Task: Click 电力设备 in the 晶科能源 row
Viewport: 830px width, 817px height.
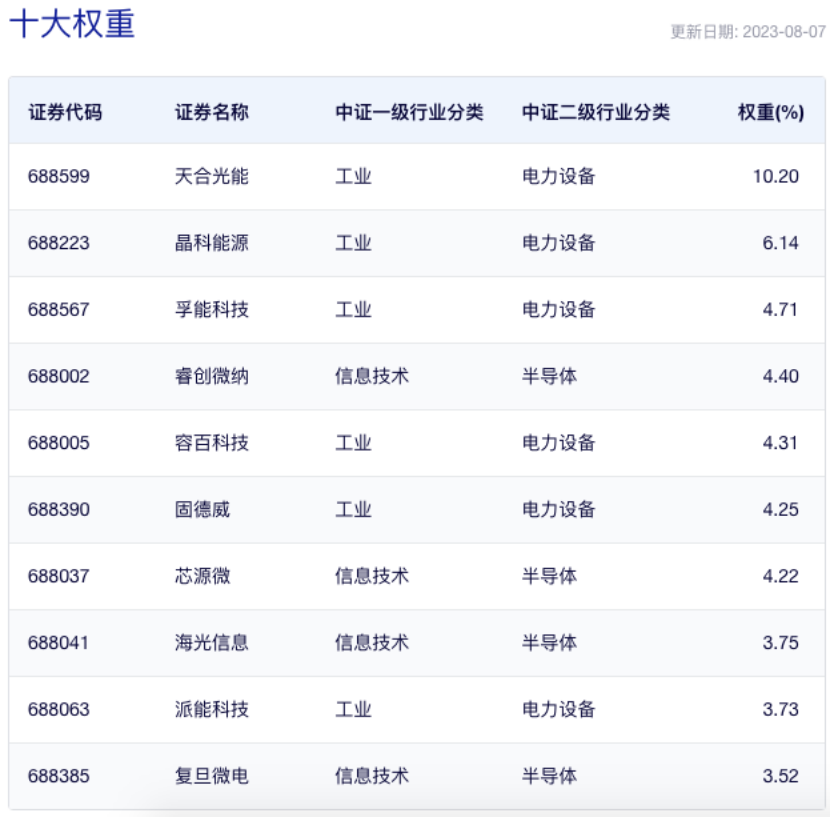Action: tap(559, 243)
